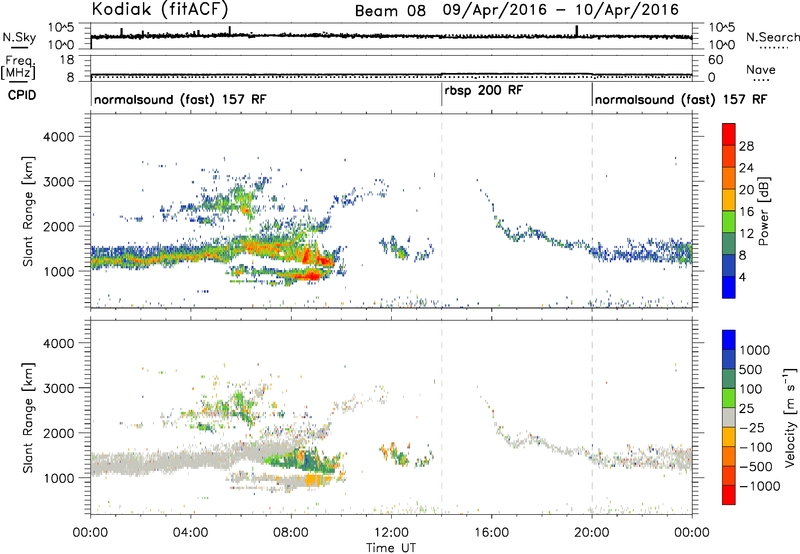Click the '1000' tick on Velocity scale

click(754, 350)
